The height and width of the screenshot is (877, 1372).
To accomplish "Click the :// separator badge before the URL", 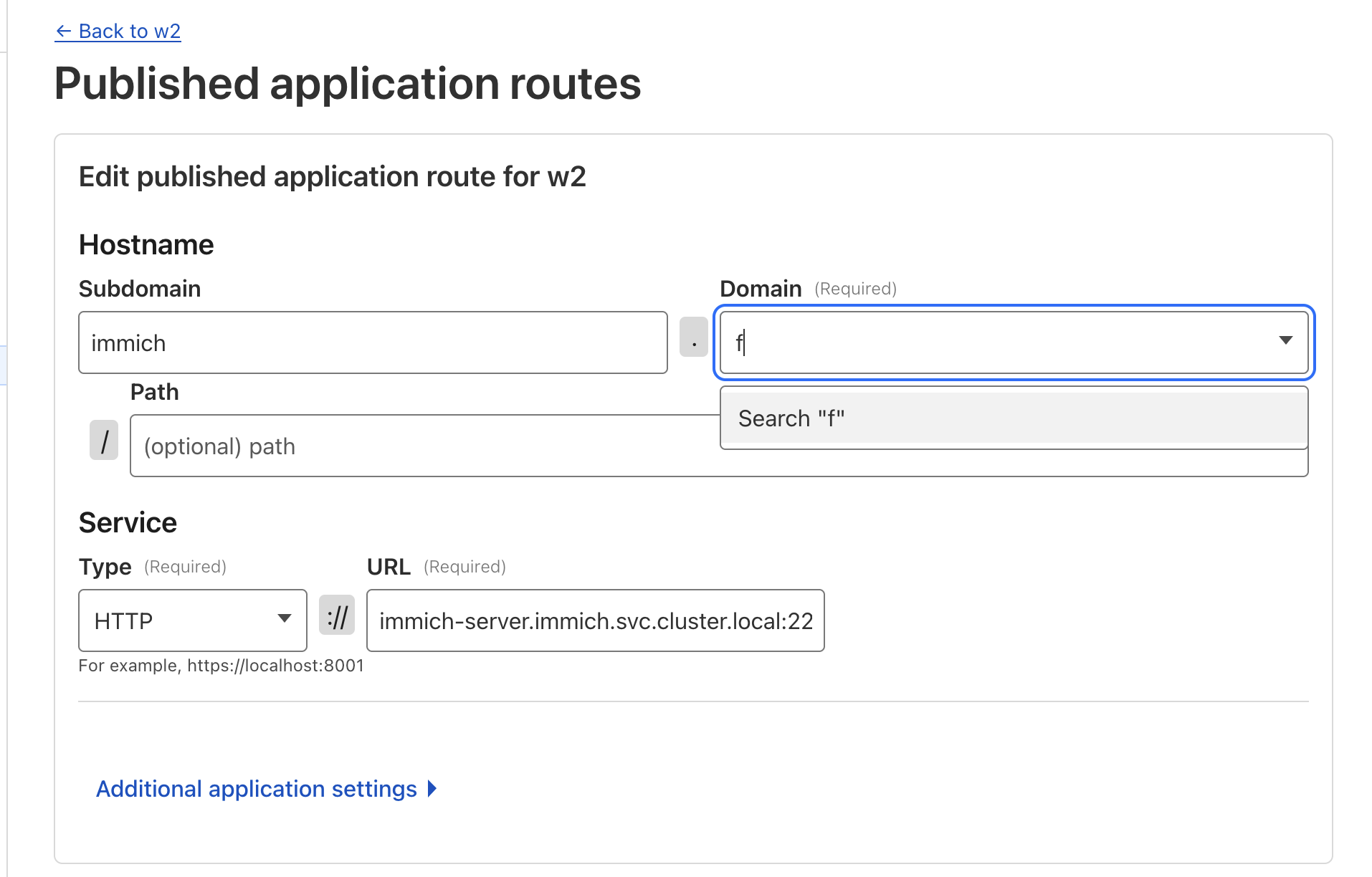I will pos(337,616).
